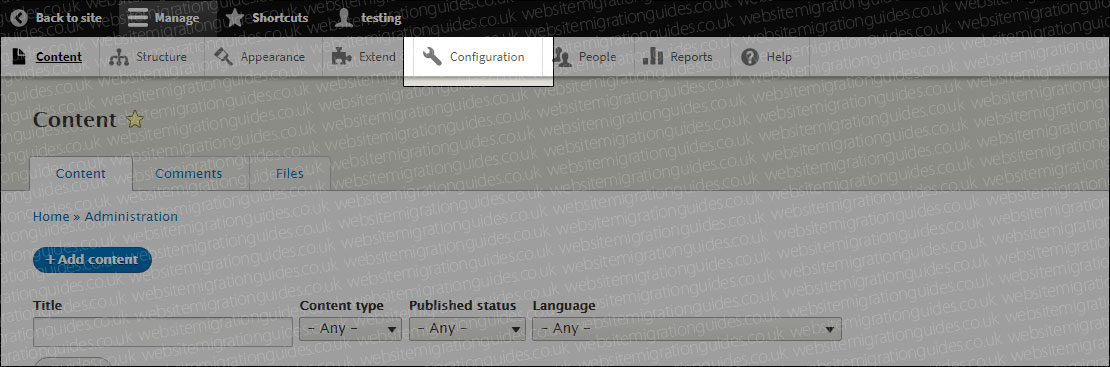The image size is (1110, 367).
Task: Click the People users icon
Action: click(561, 57)
